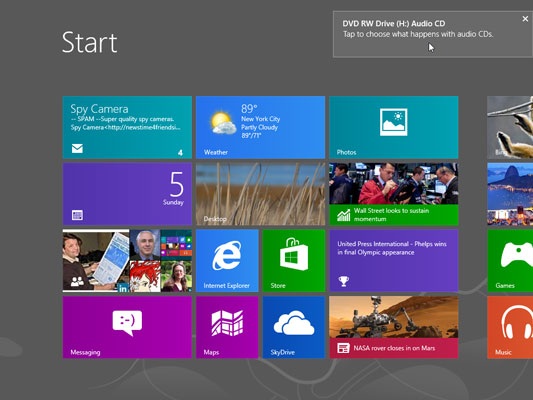
Task: Open the Bing tile
Action: click(510, 127)
